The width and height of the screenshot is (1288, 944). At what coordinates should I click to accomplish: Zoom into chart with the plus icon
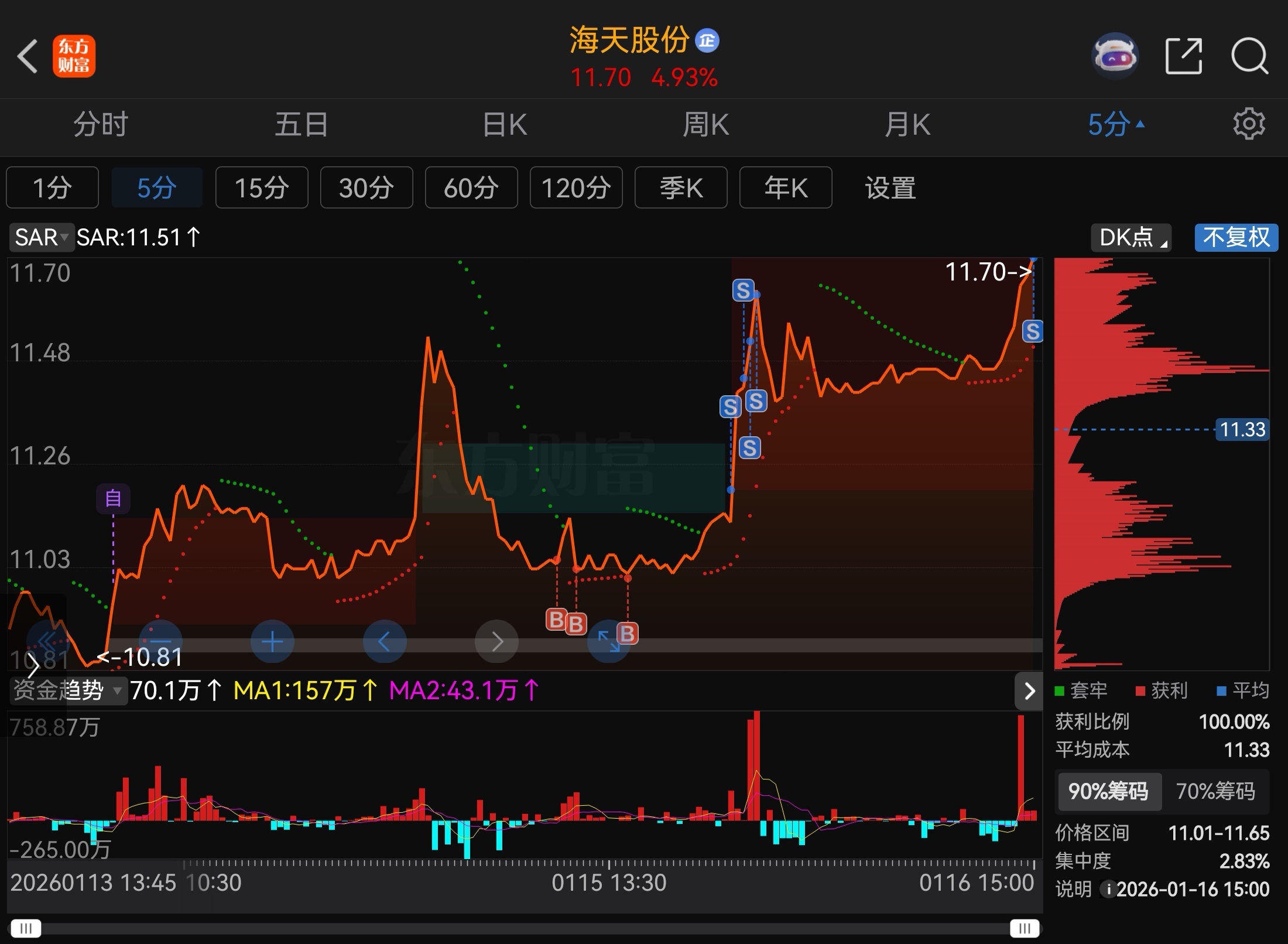[x=272, y=641]
